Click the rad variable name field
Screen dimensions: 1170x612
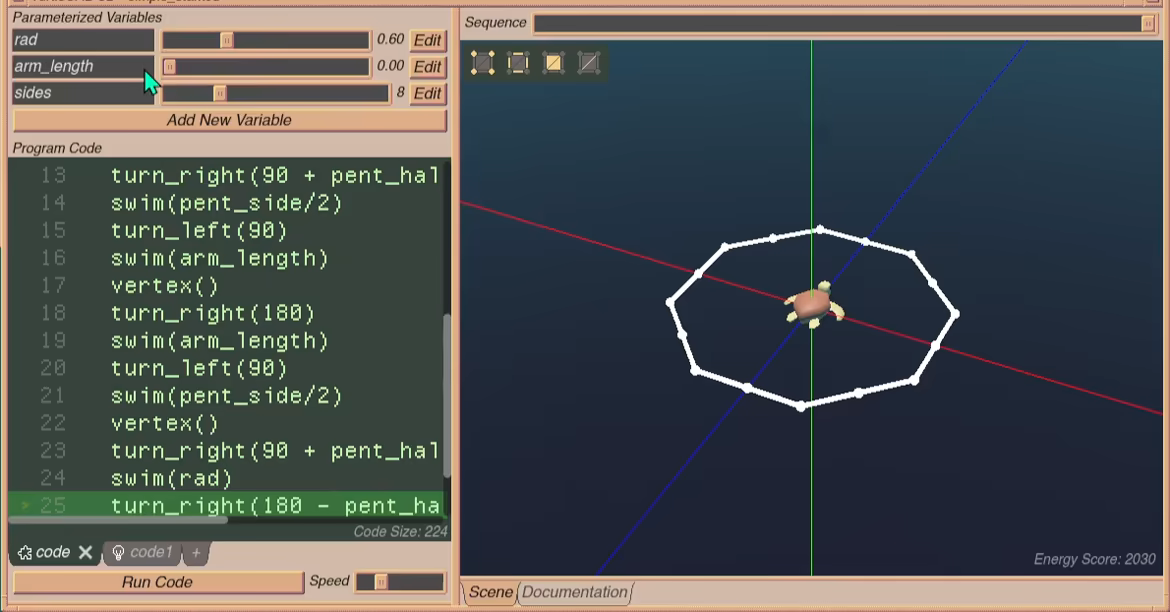click(x=83, y=40)
